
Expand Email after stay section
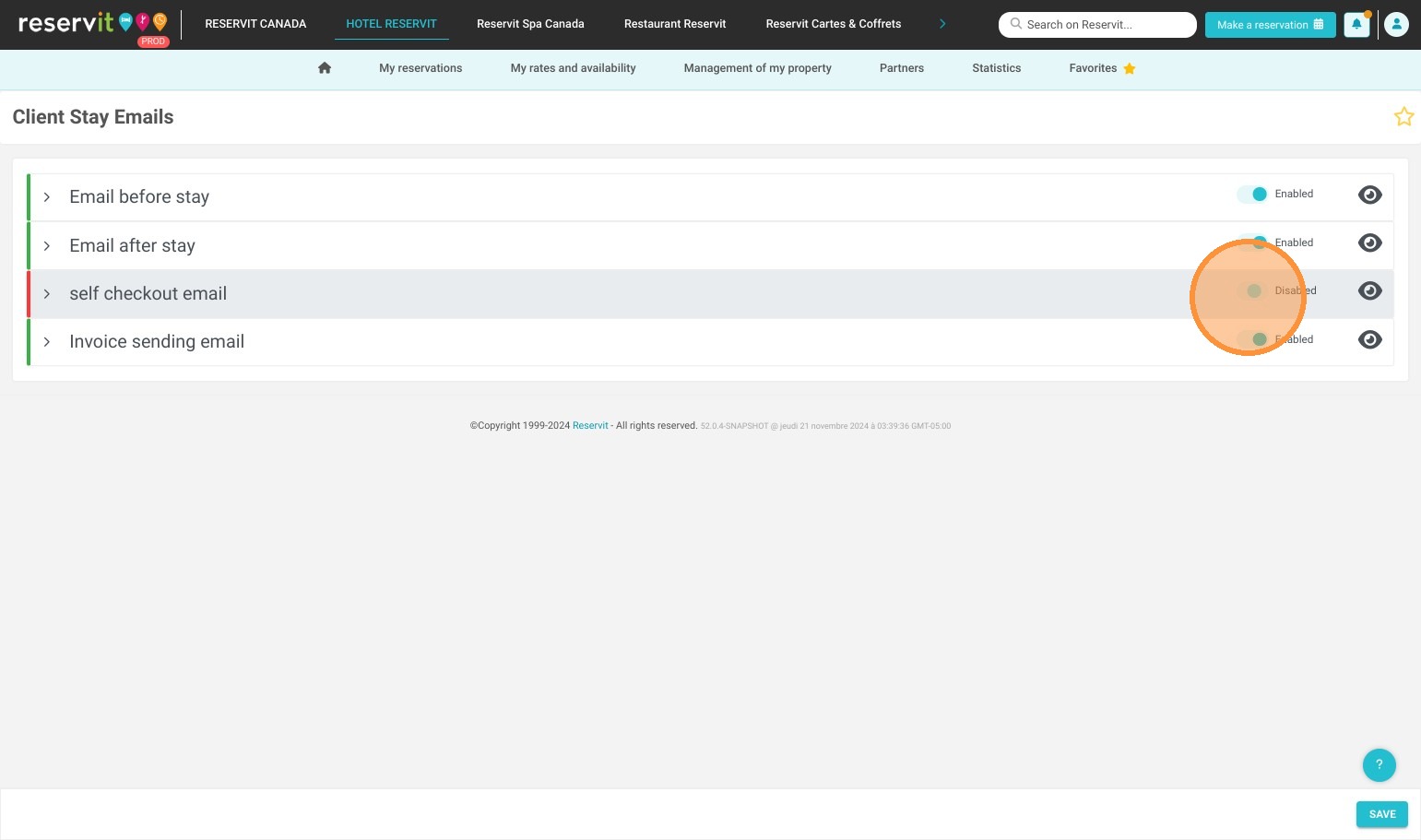pyautogui.click(x=47, y=246)
